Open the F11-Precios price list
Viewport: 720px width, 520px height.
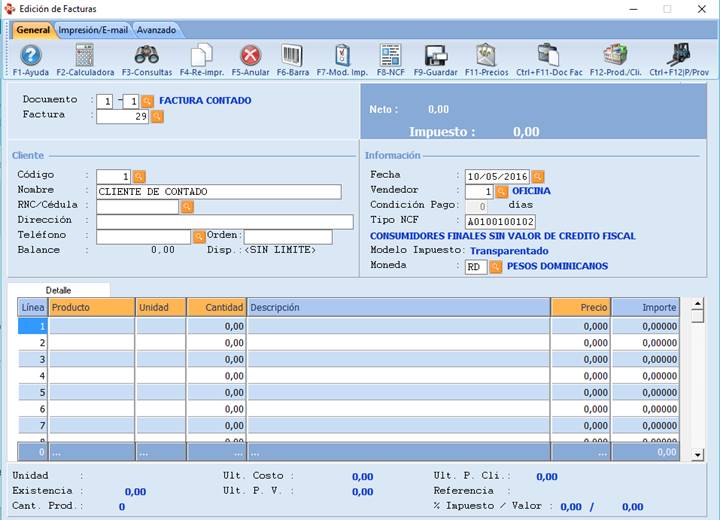click(x=486, y=56)
